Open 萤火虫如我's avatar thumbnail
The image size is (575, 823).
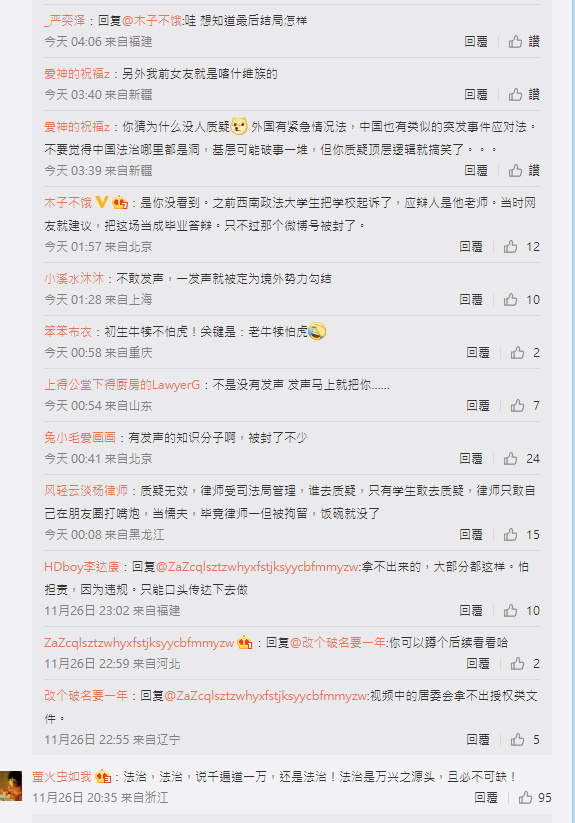11,786
